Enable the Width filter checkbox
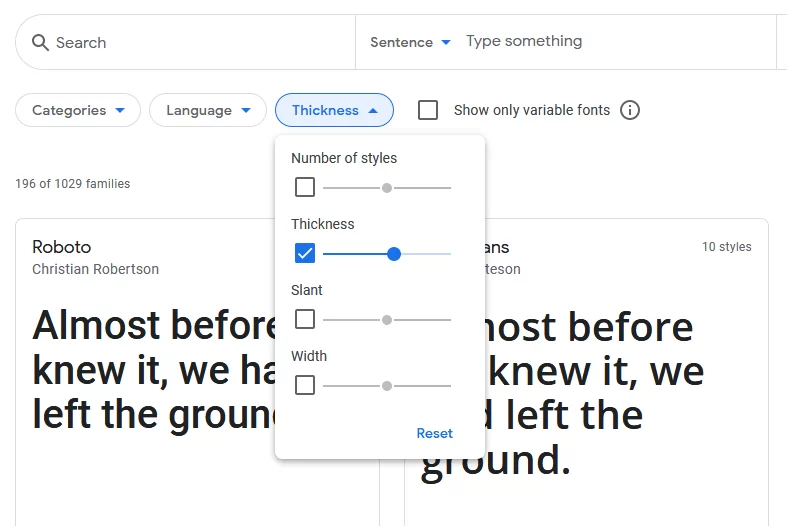The image size is (787, 526). (x=305, y=385)
